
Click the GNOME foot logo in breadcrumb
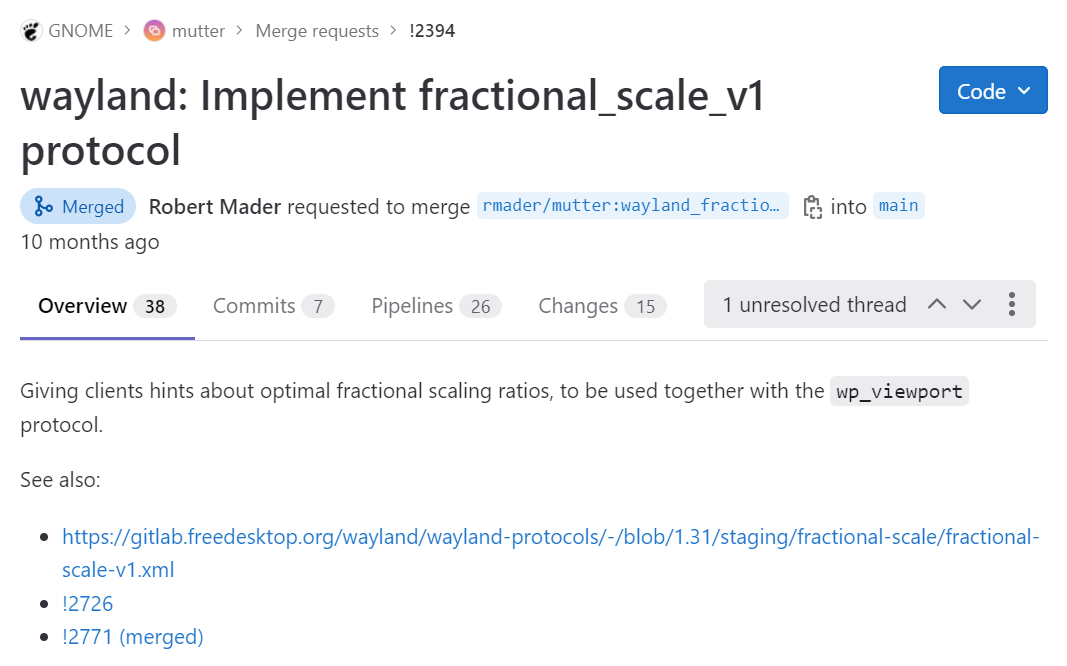(x=29, y=30)
